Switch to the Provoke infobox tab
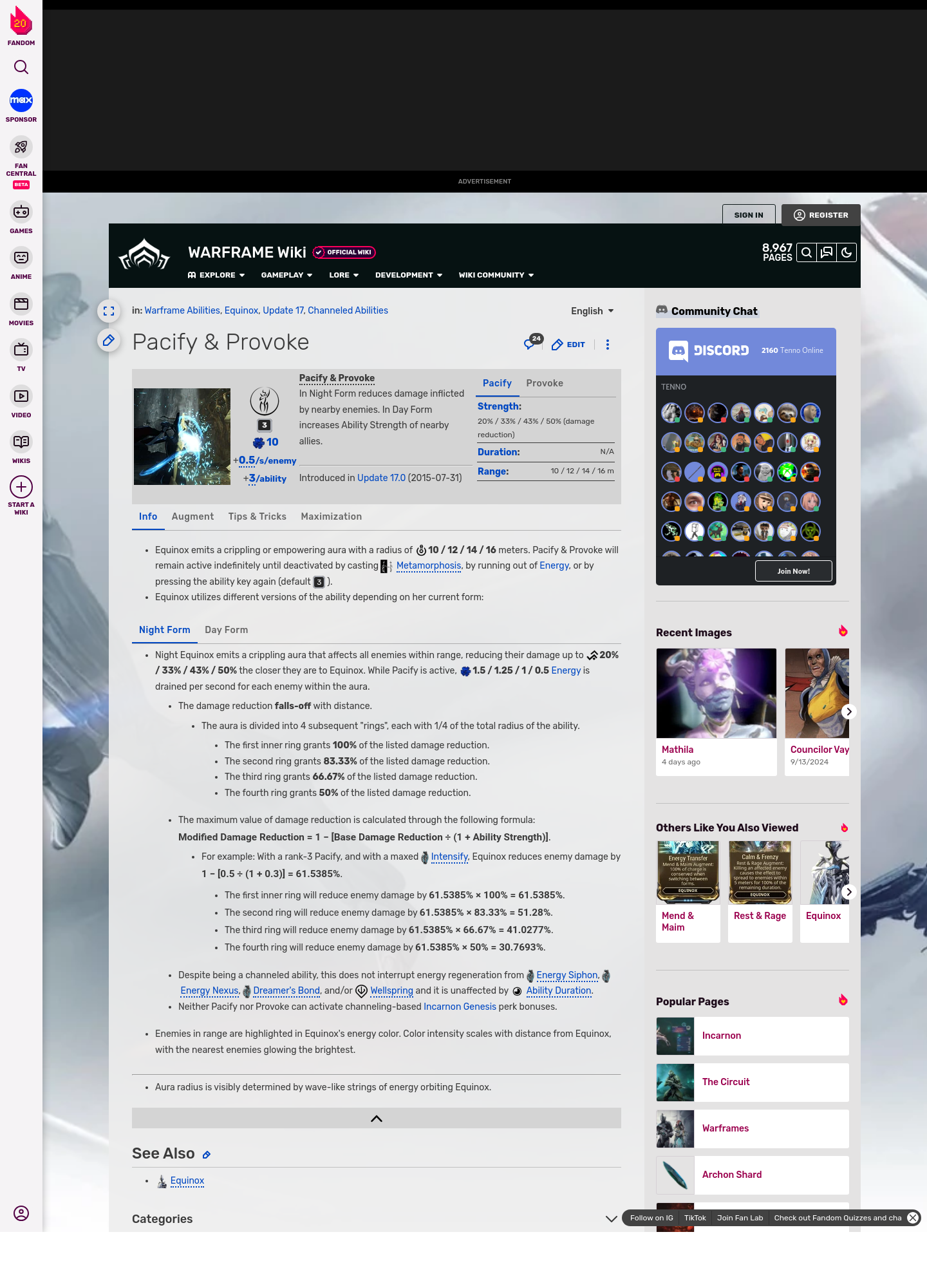The height and width of the screenshot is (1288, 927). (545, 383)
